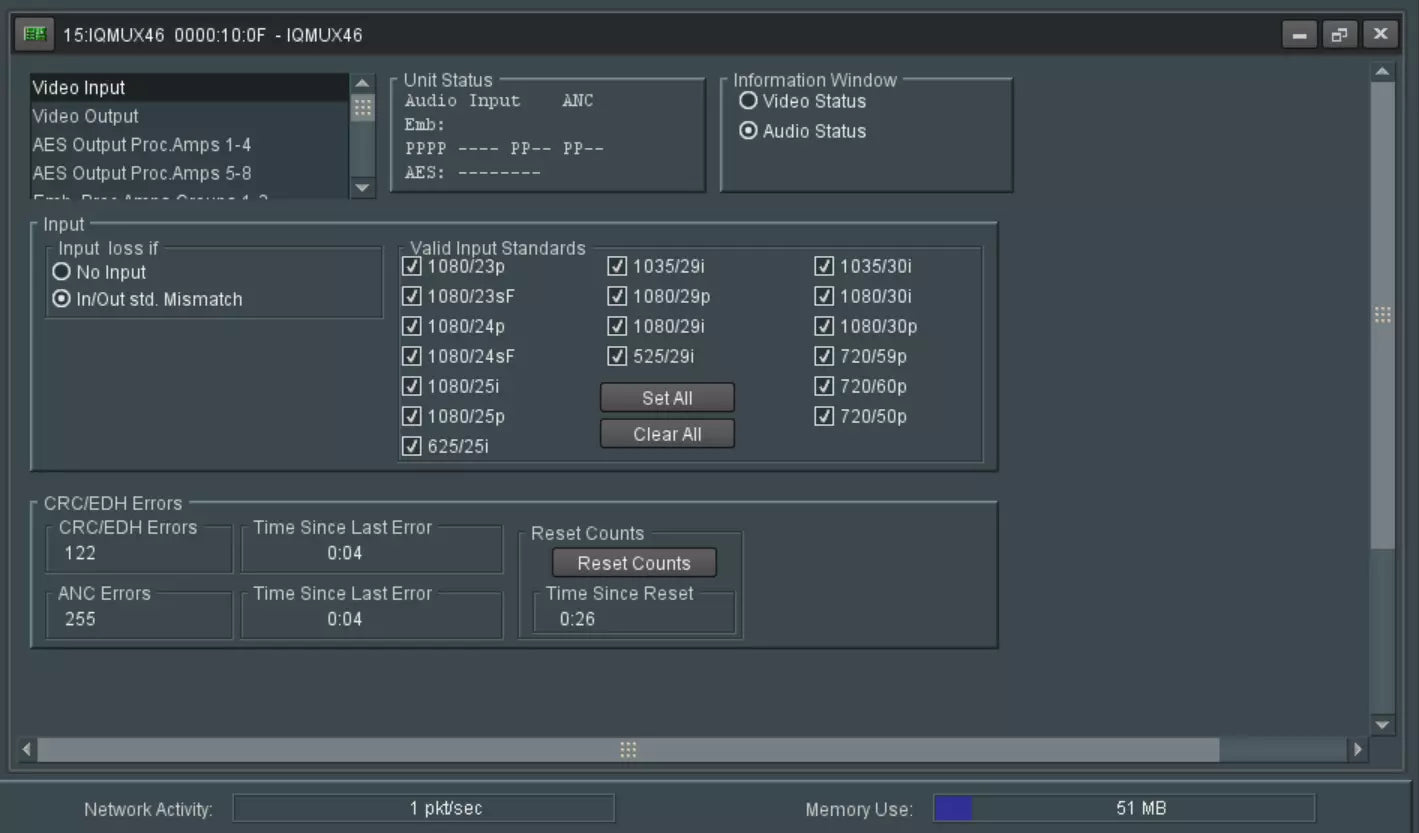Click the green module icon in title bar
Image resolution: width=1419 pixels, height=833 pixels.
pyautogui.click(x=37, y=35)
